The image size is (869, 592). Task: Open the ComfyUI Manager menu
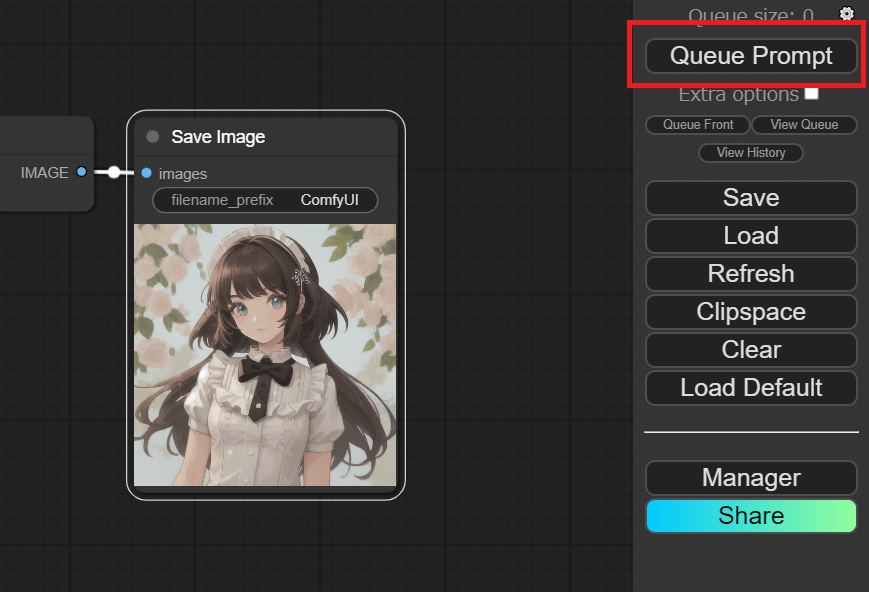[751, 478]
